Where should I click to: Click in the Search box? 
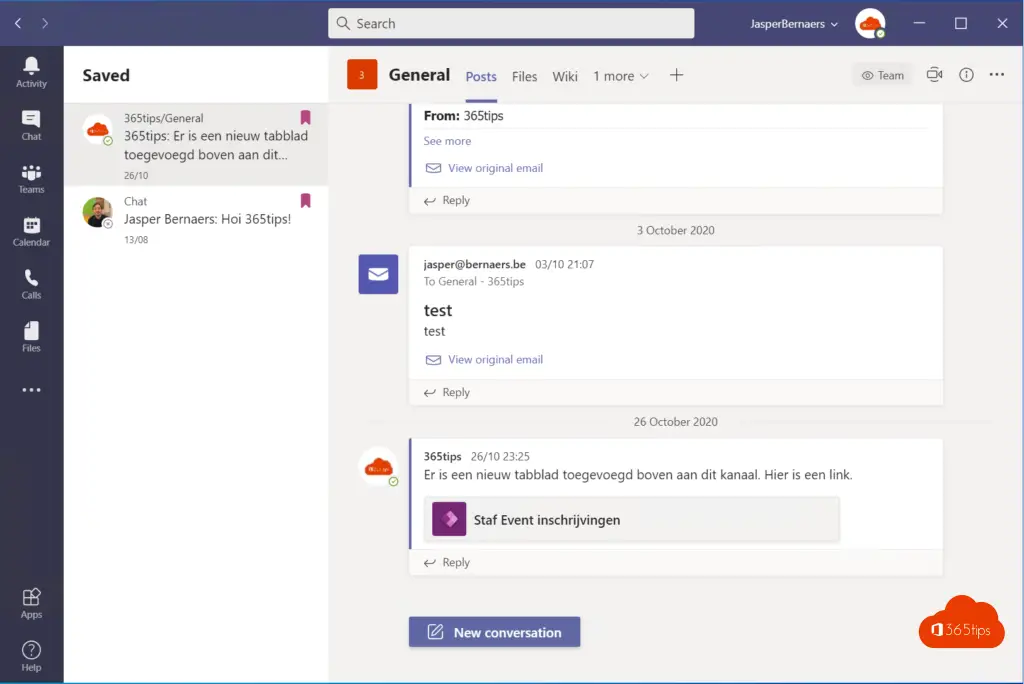click(x=511, y=23)
